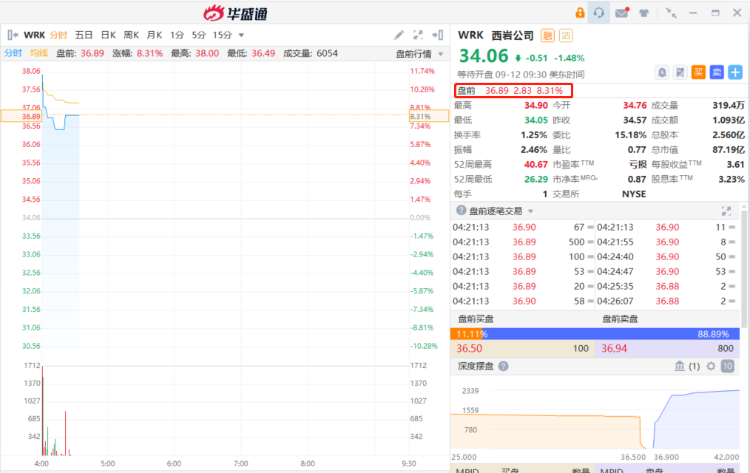
Task: Toggle the 均线 moving average line
Action: coord(38,53)
